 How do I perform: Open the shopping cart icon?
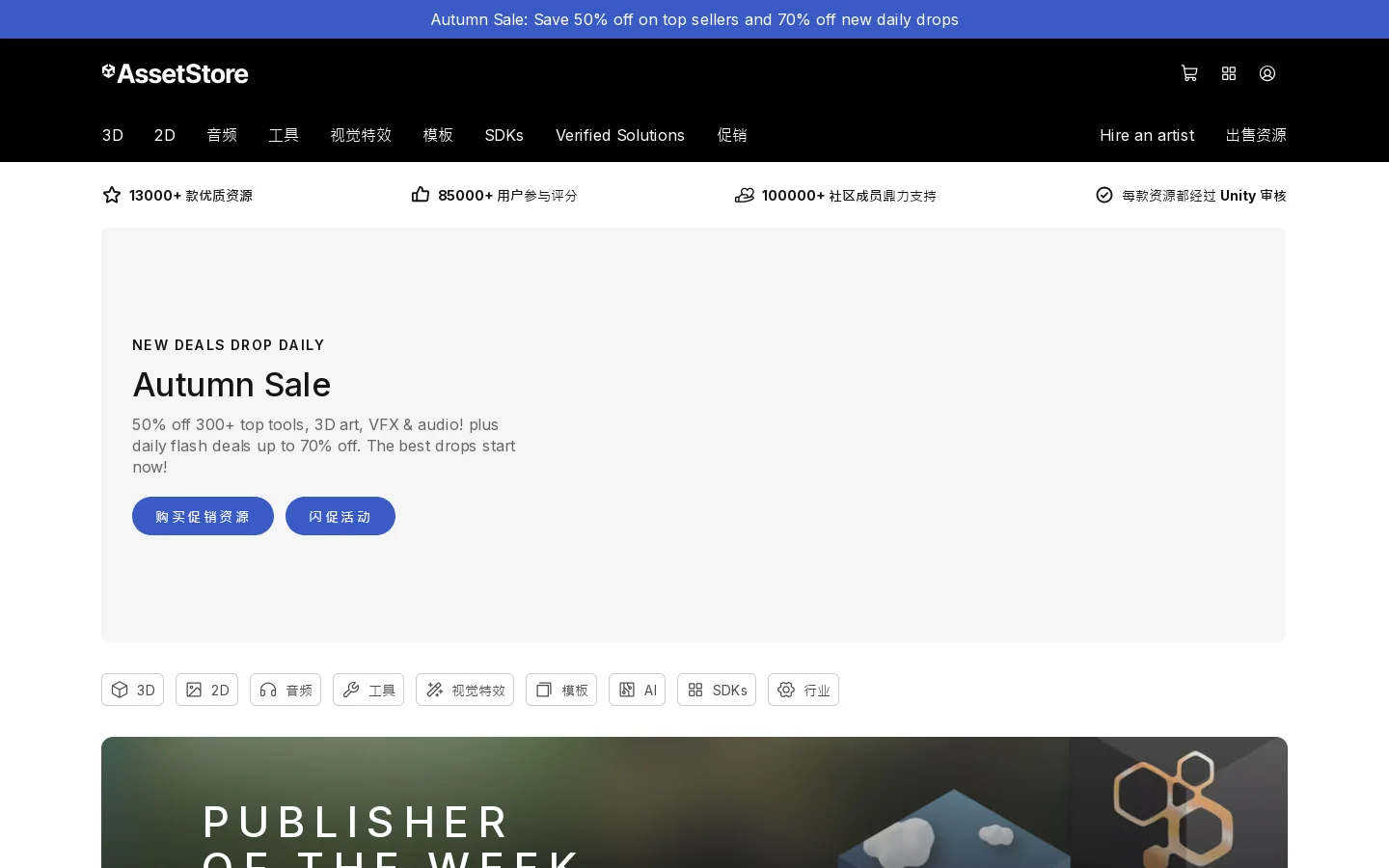[x=1189, y=73]
